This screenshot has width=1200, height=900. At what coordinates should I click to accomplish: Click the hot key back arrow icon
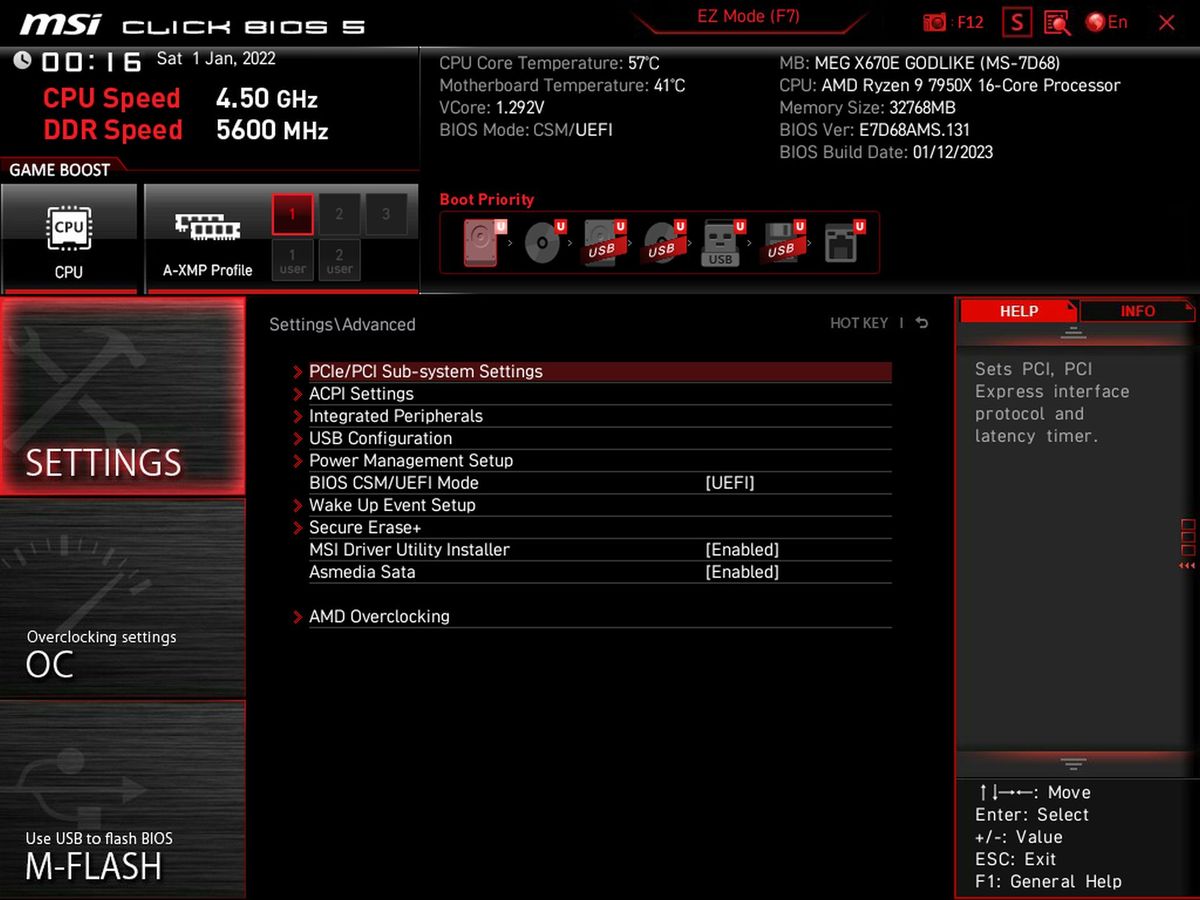[x=922, y=323]
